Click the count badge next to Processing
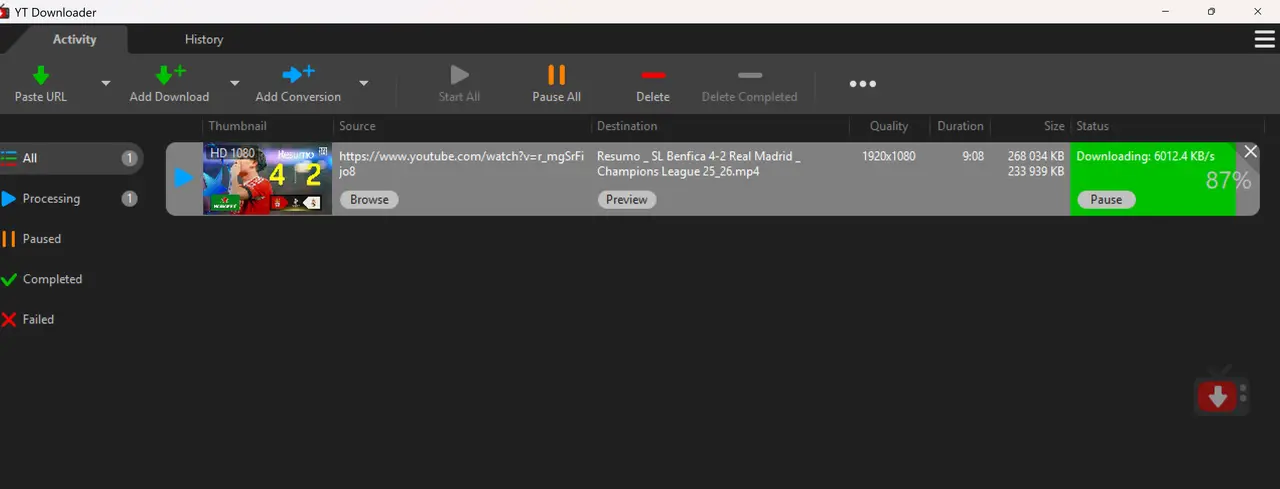Viewport: 1280px width, 489px height. pyautogui.click(x=129, y=198)
